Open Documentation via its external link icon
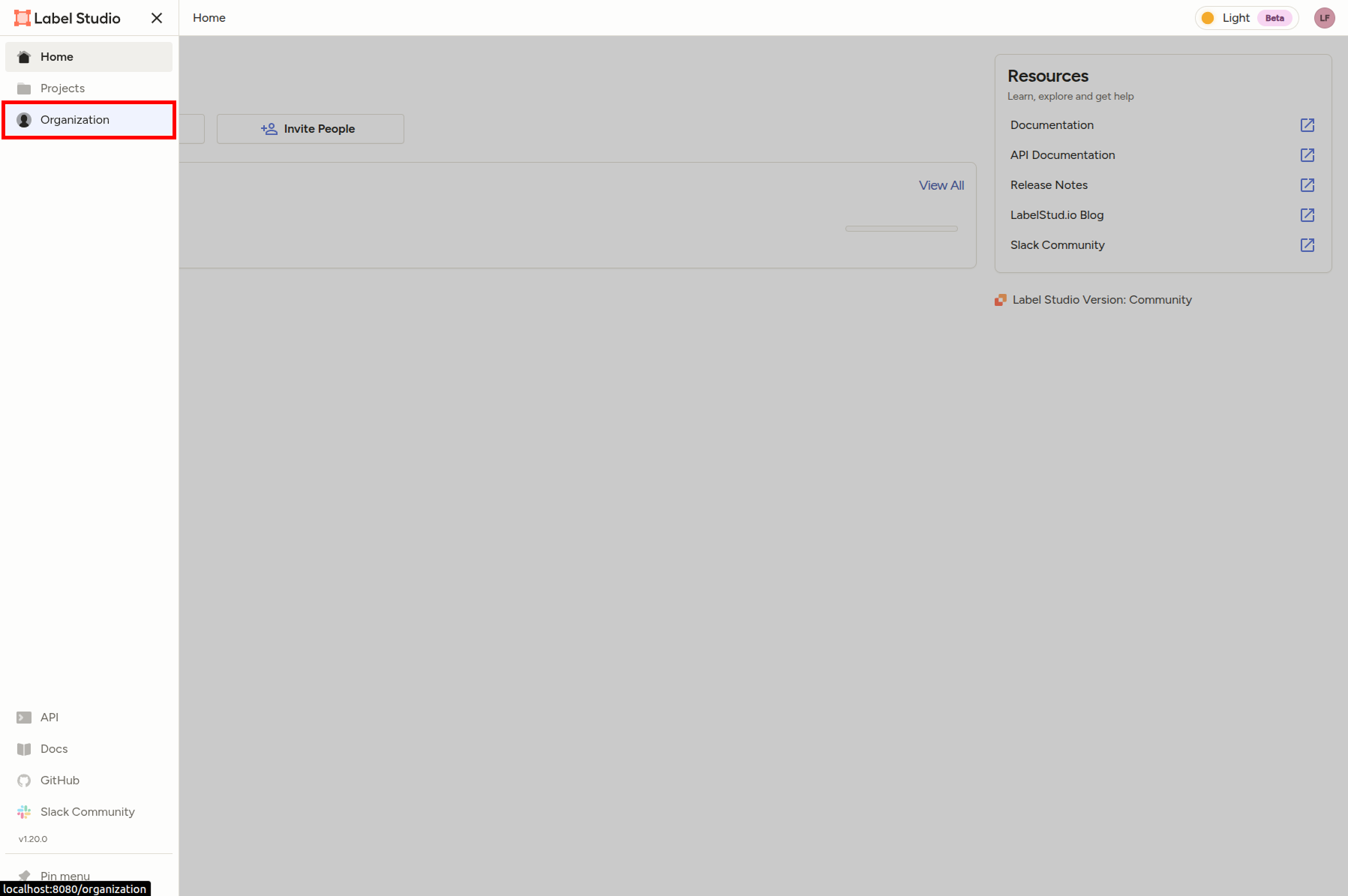 point(1307,124)
